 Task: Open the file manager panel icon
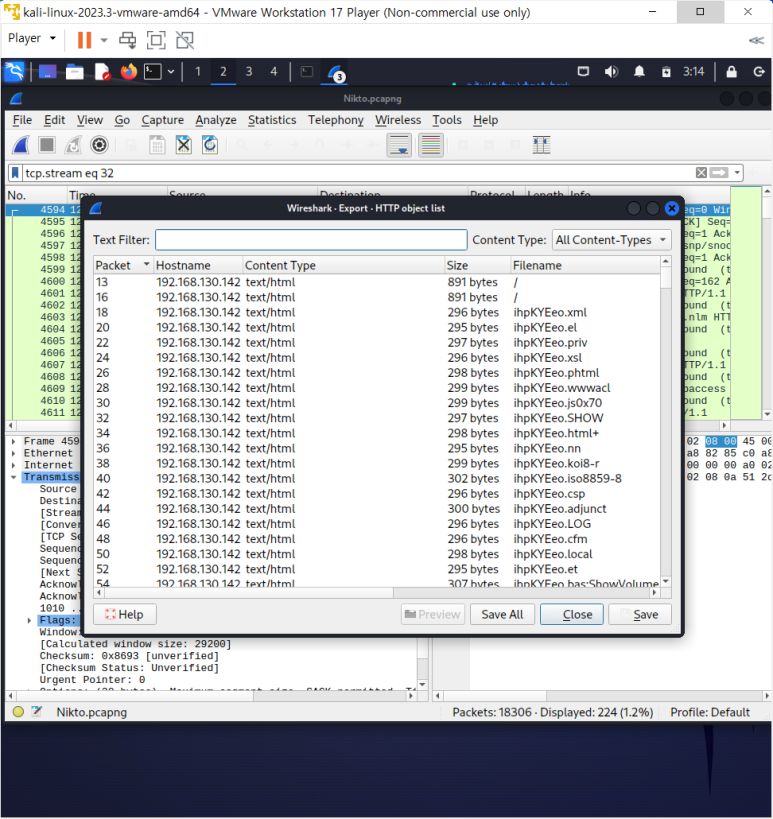point(75,72)
